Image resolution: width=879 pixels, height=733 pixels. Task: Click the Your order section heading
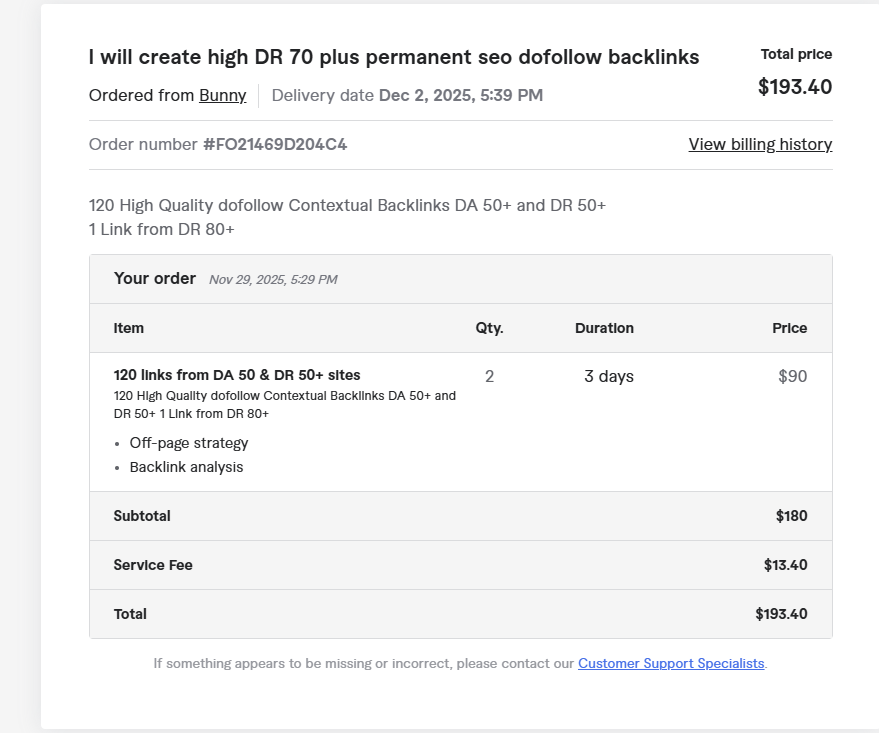click(155, 279)
